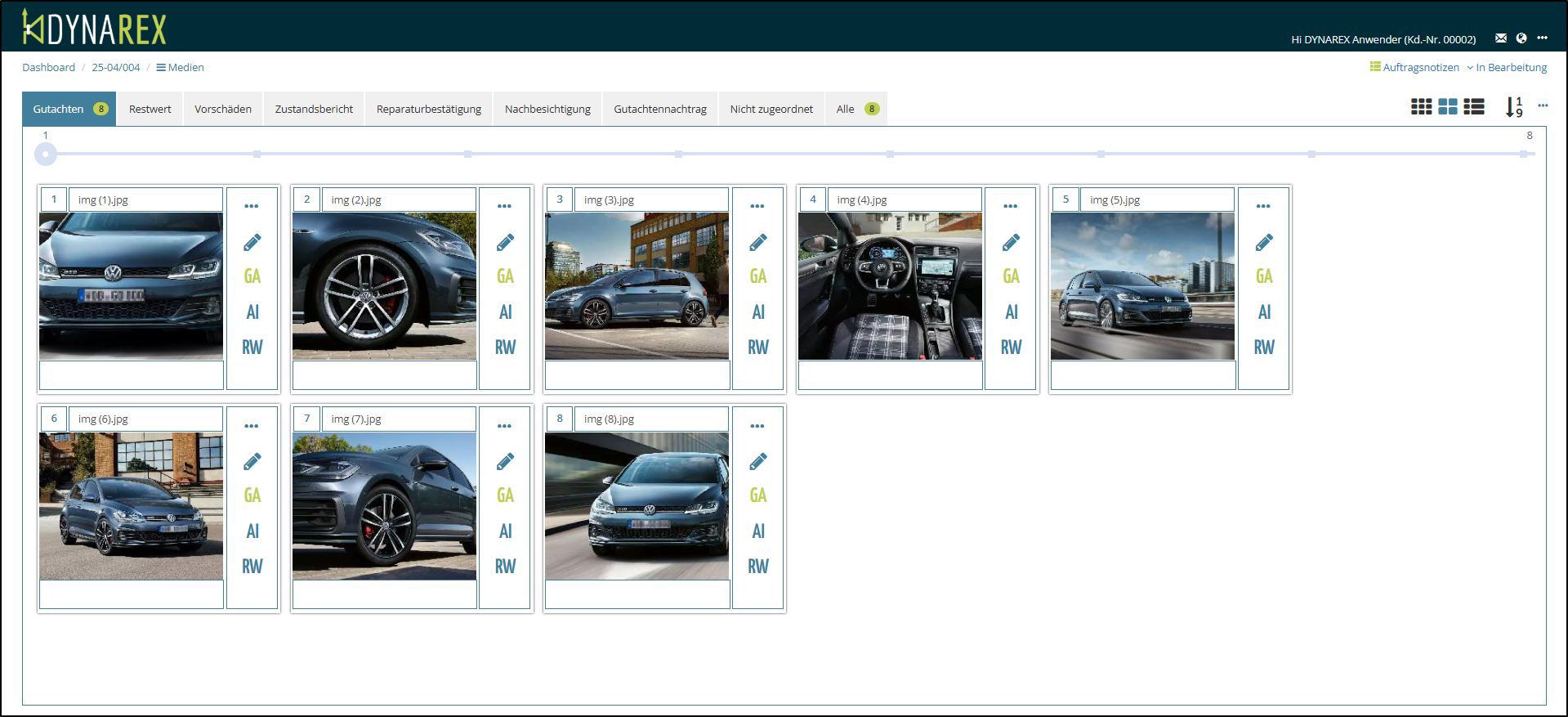This screenshot has width=1568, height=717.
Task: Toggle AI flag for img (3).jpg
Action: (x=758, y=311)
